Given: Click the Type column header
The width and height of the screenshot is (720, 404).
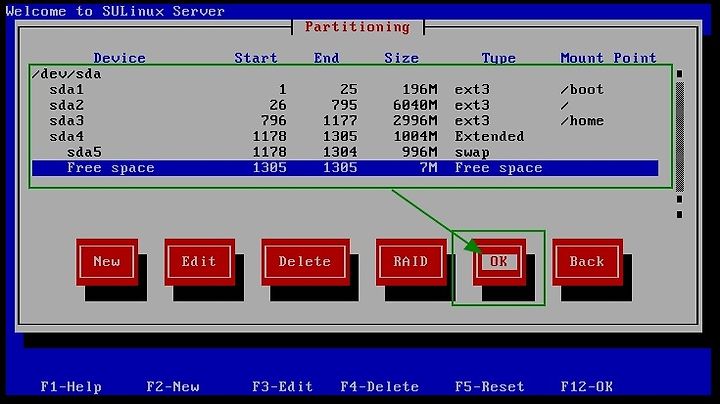Looking at the screenshot, I should tap(499, 58).
